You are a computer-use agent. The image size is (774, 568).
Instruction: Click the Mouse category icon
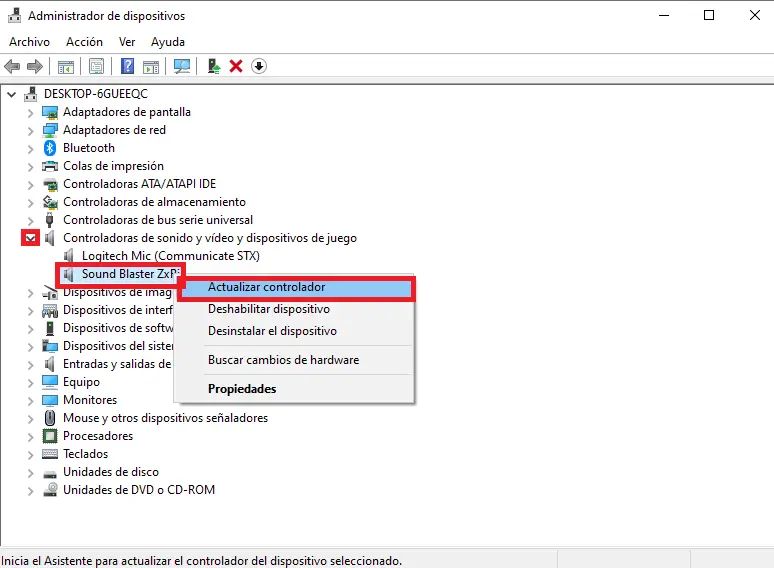point(50,418)
